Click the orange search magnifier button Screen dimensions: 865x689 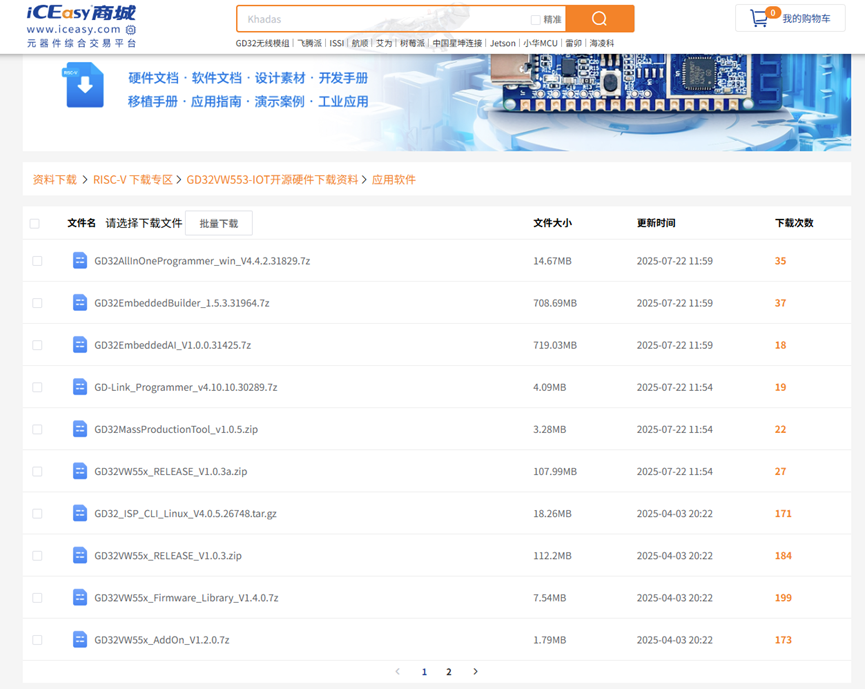pos(599,19)
